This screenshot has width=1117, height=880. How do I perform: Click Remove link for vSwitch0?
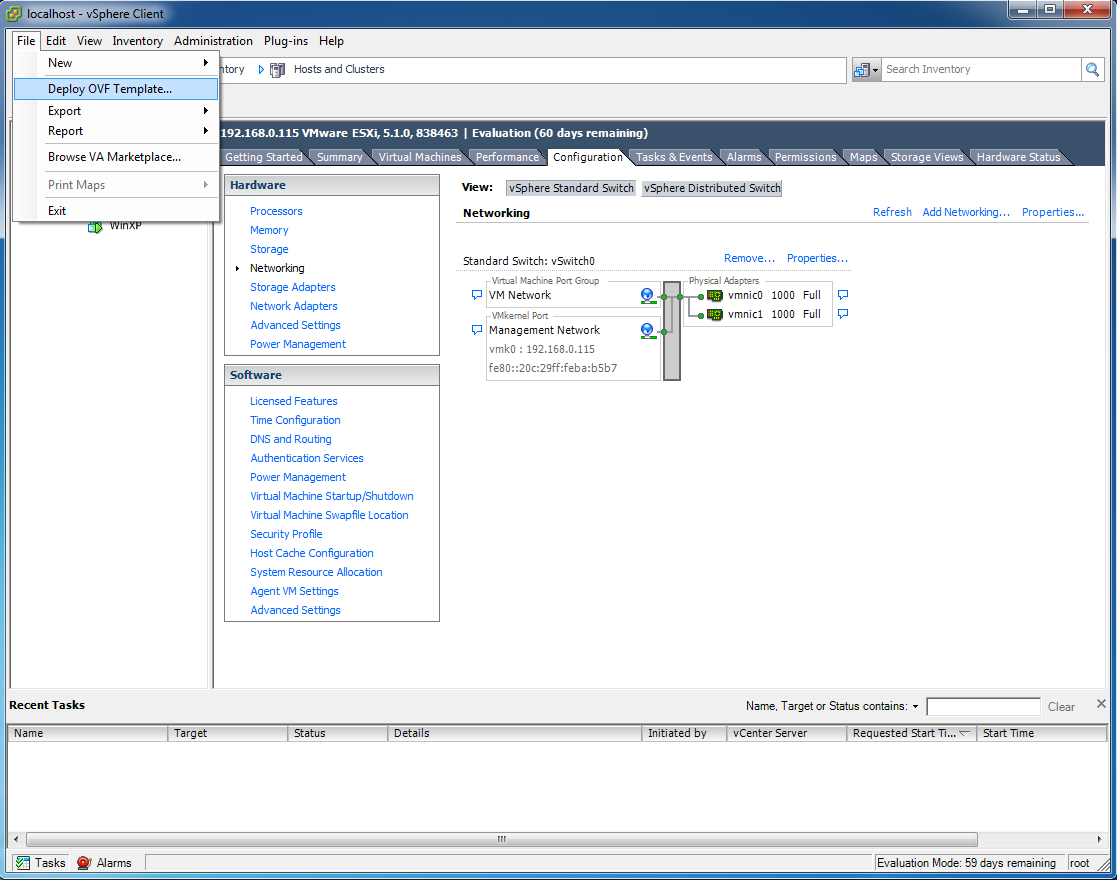[x=749, y=259]
